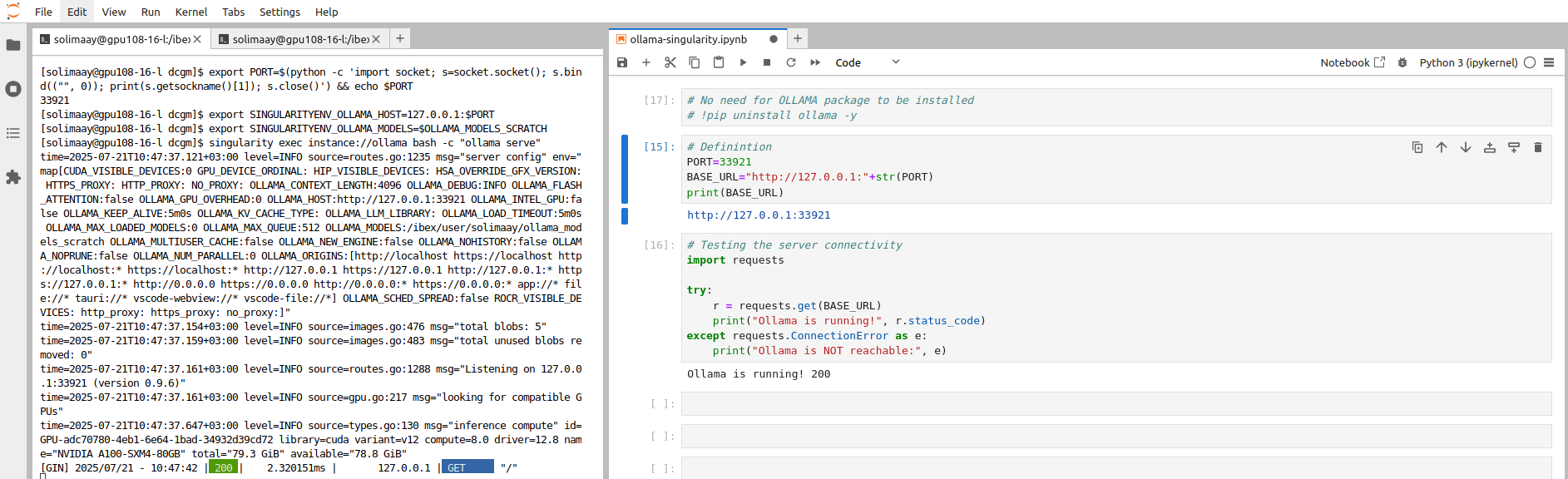The height and width of the screenshot is (479, 1568).
Task: Close the ollama-singularity.ipynb tab via unsaved dot
Action: 774,39
